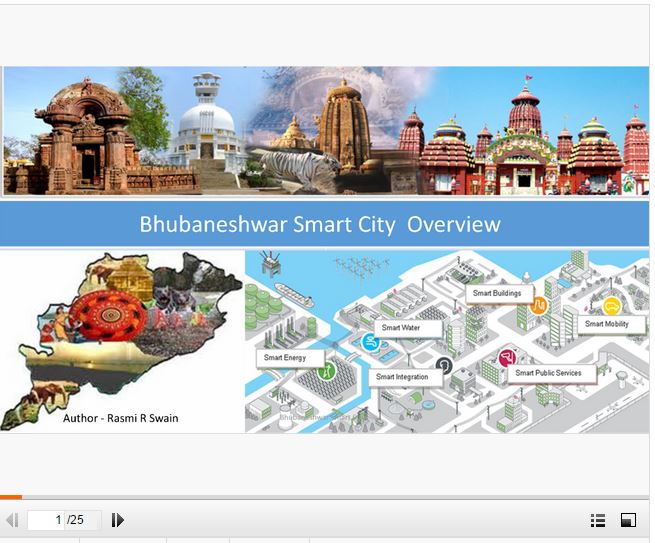655x543 pixels.
Task: Click the Smart Water blue icon
Action: tap(371, 343)
